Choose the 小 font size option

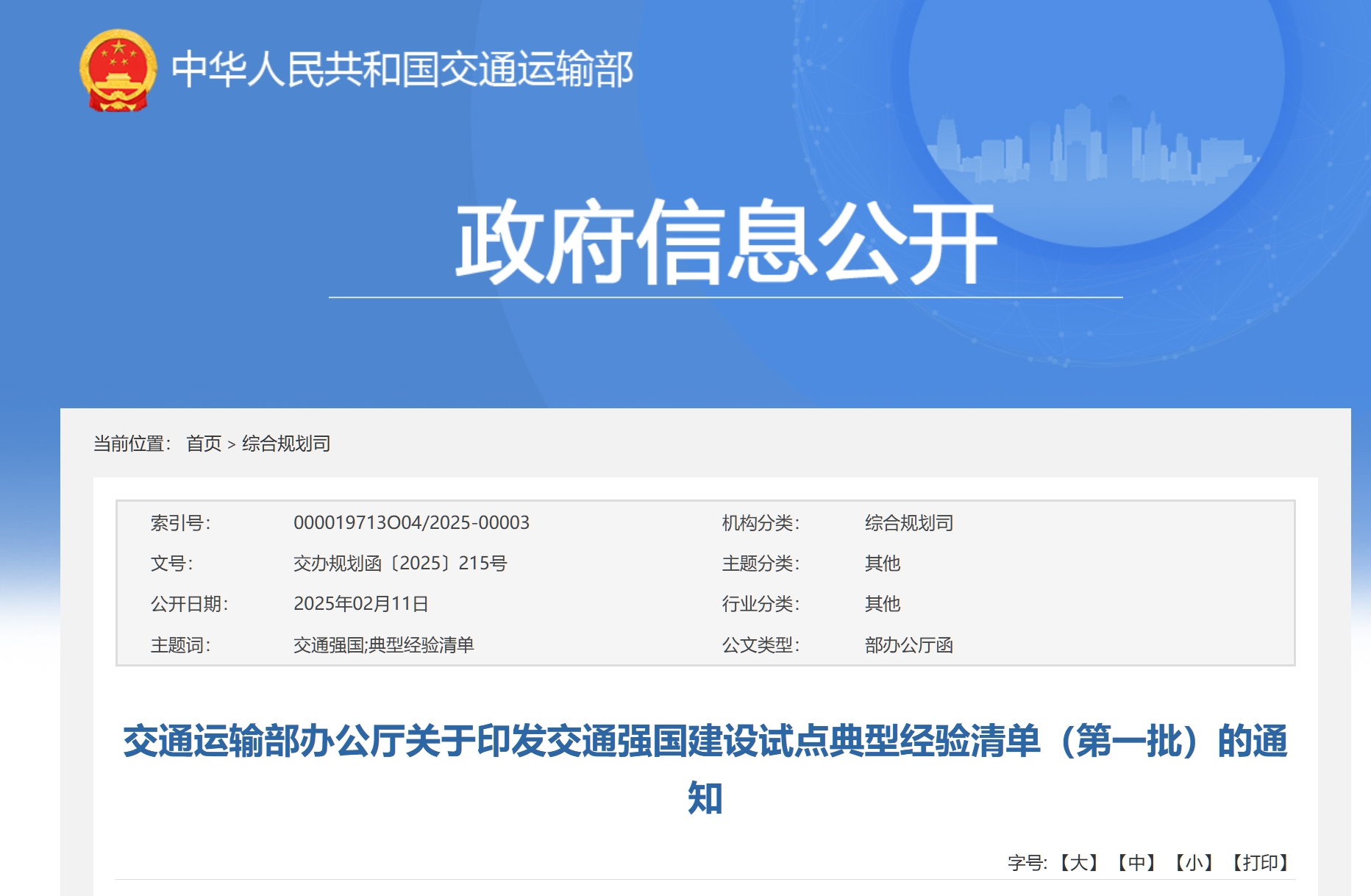pyautogui.click(x=1193, y=862)
